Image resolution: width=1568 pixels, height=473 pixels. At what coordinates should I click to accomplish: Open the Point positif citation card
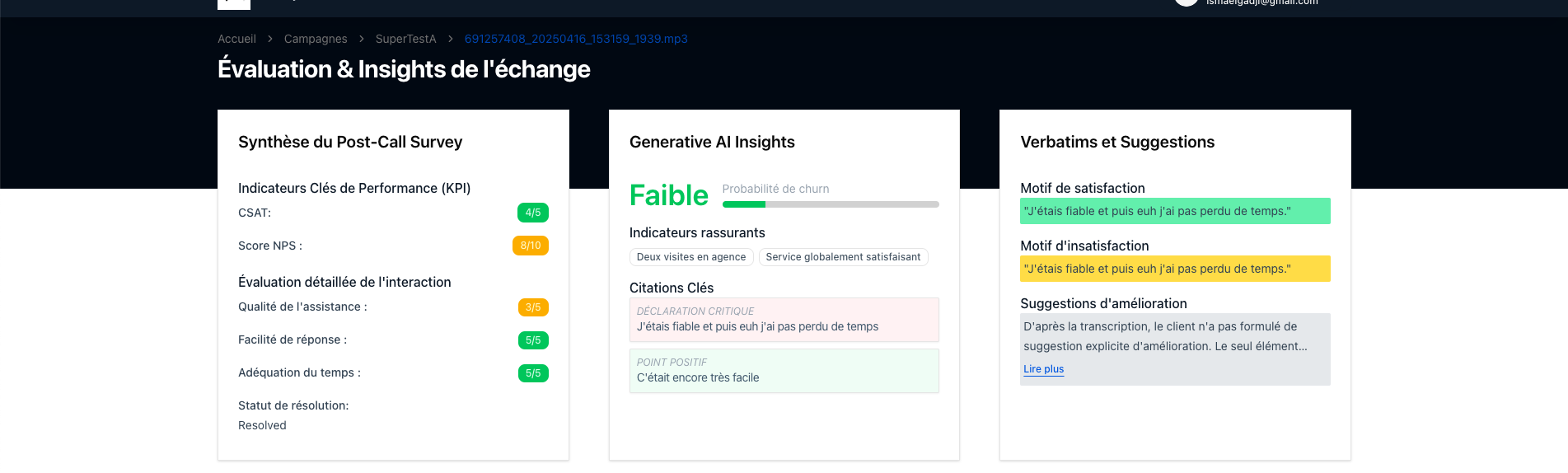(x=784, y=371)
